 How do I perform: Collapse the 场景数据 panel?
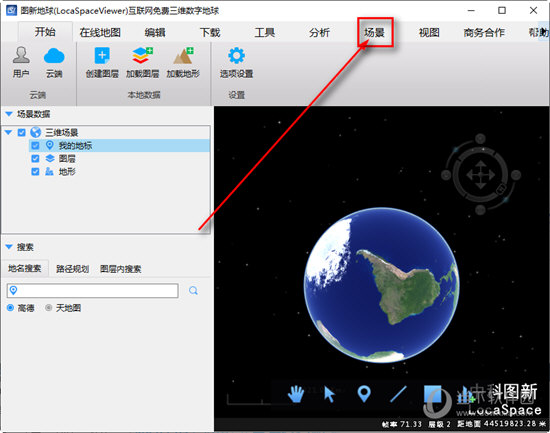tap(9, 114)
